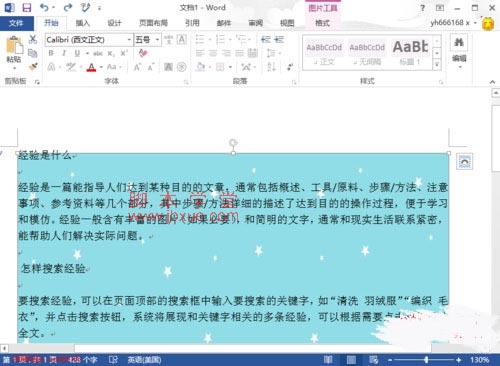500x366 pixels.
Task: Click the zoom slider handle
Action: [x=426, y=360]
